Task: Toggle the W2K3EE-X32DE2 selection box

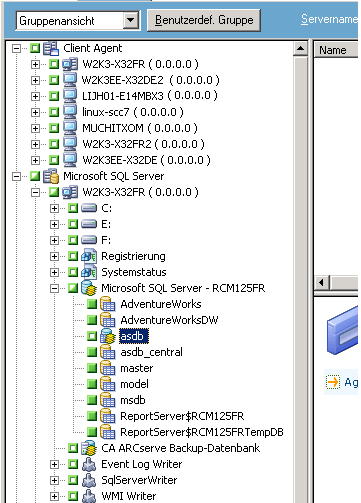Action: click(54, 80)
